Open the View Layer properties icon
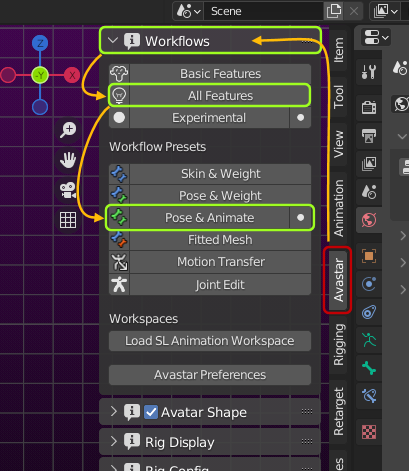 369,164
